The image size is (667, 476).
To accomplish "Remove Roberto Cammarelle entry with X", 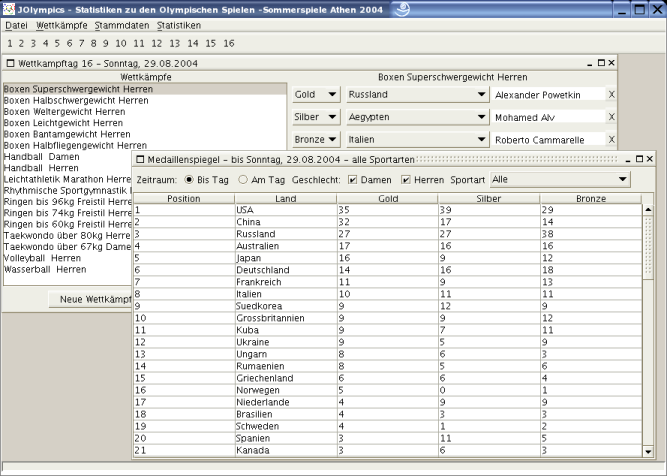I will pyautogui.click(x=611, y=140).
